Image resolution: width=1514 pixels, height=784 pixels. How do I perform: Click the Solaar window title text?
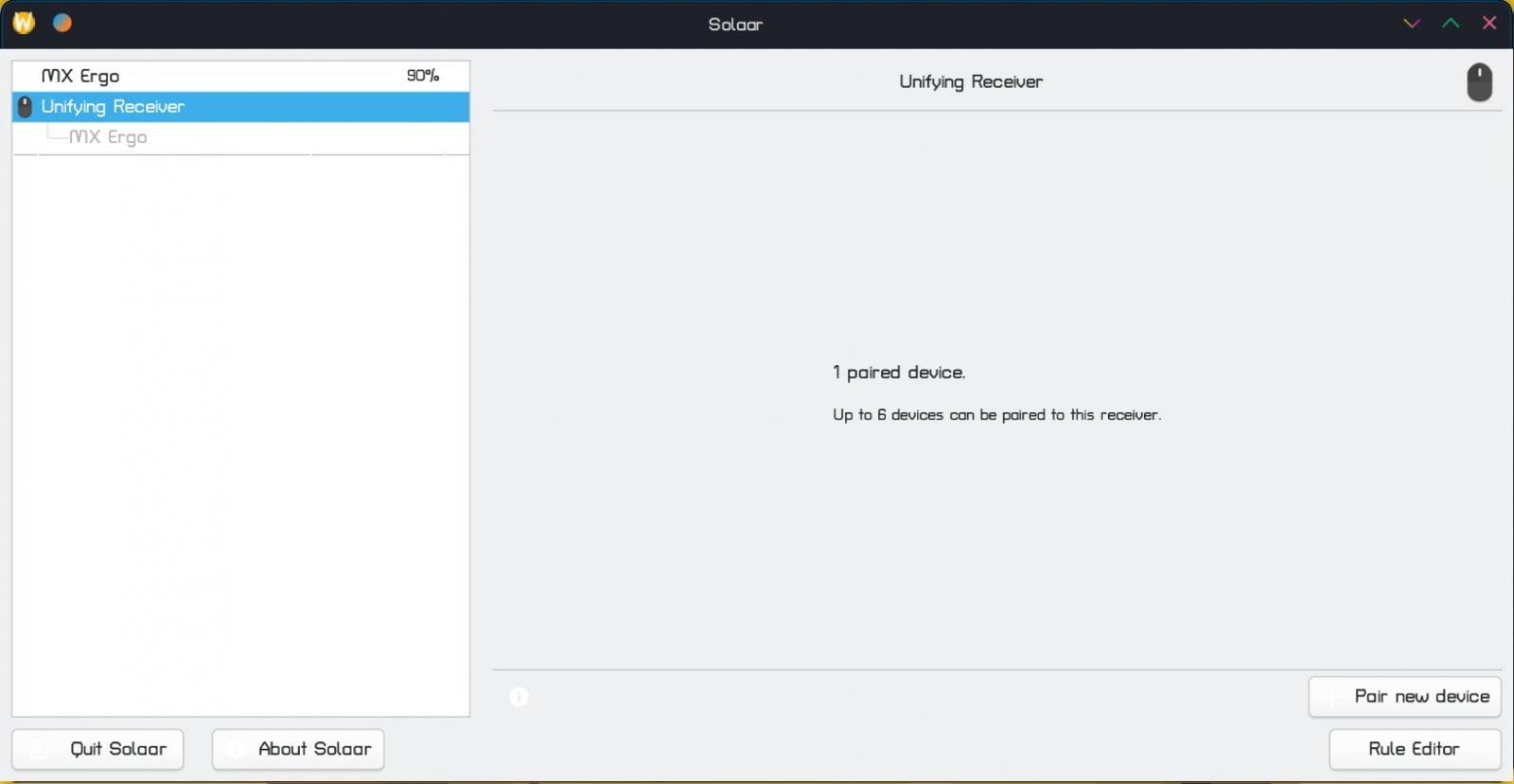(735, 25)
